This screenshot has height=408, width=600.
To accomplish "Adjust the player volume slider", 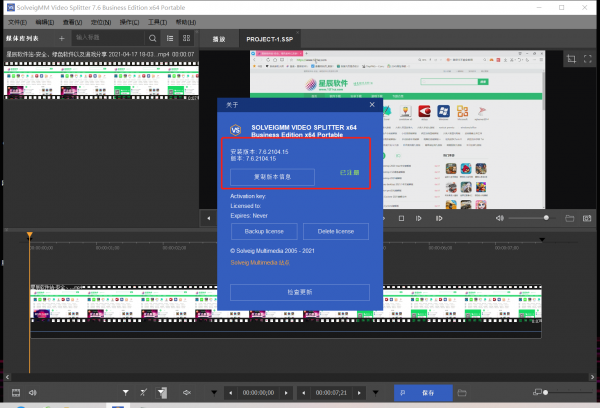I will tap(532, 218).
